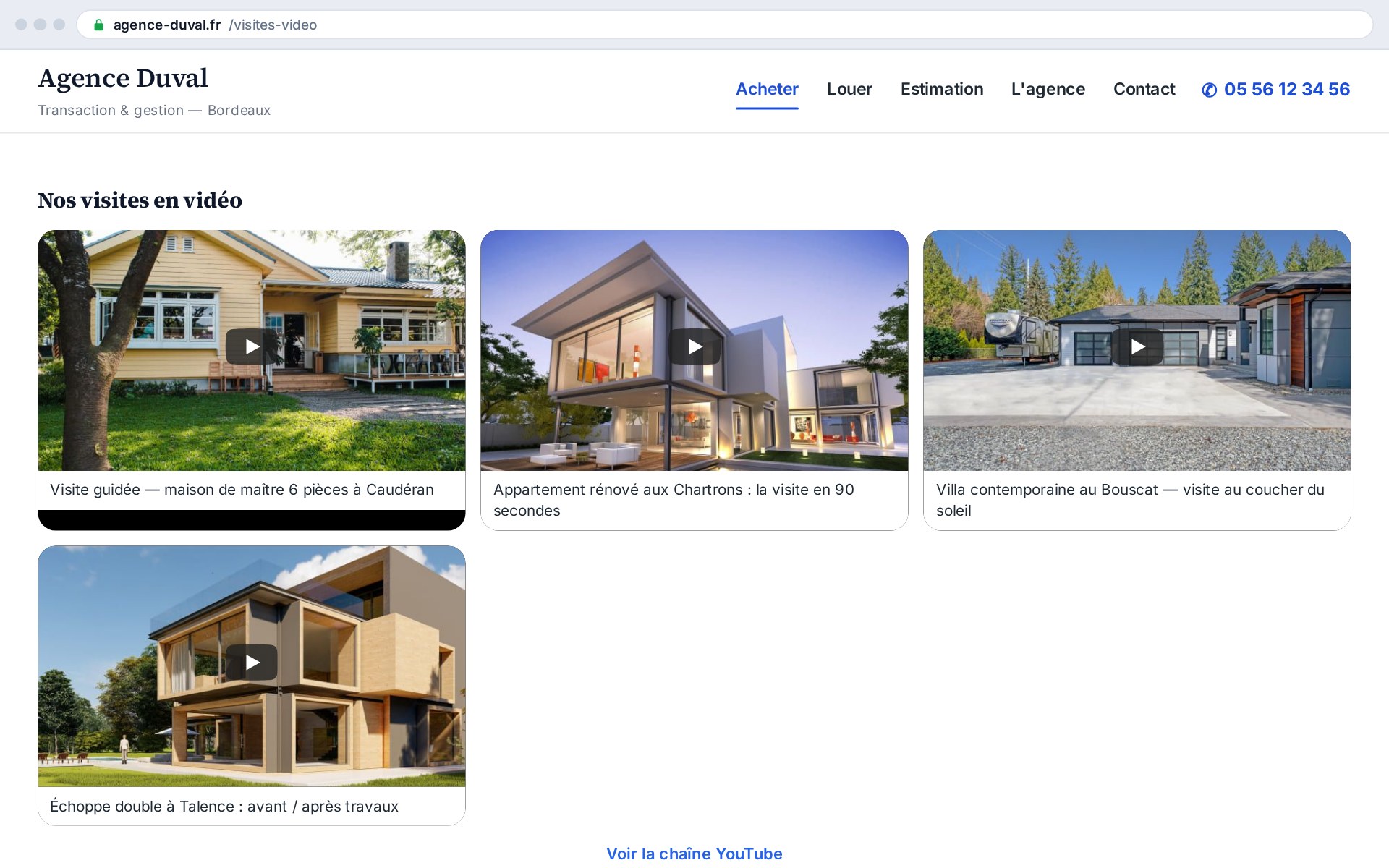
Task: Open the Louer menu item
Action: pyautogui.click(x=849, y=89)
